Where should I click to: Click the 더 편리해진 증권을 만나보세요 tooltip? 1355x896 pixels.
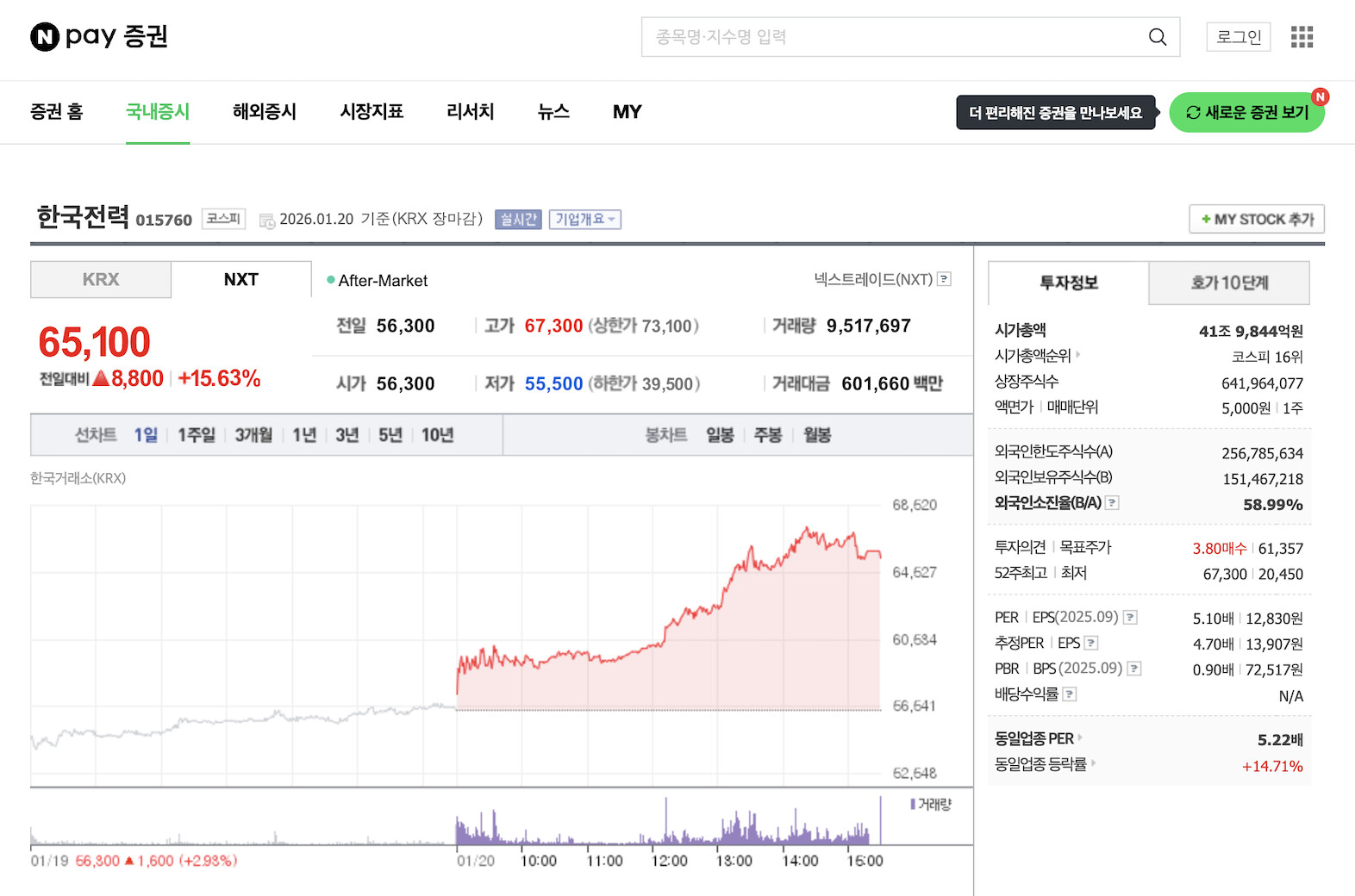(1056, 113)
